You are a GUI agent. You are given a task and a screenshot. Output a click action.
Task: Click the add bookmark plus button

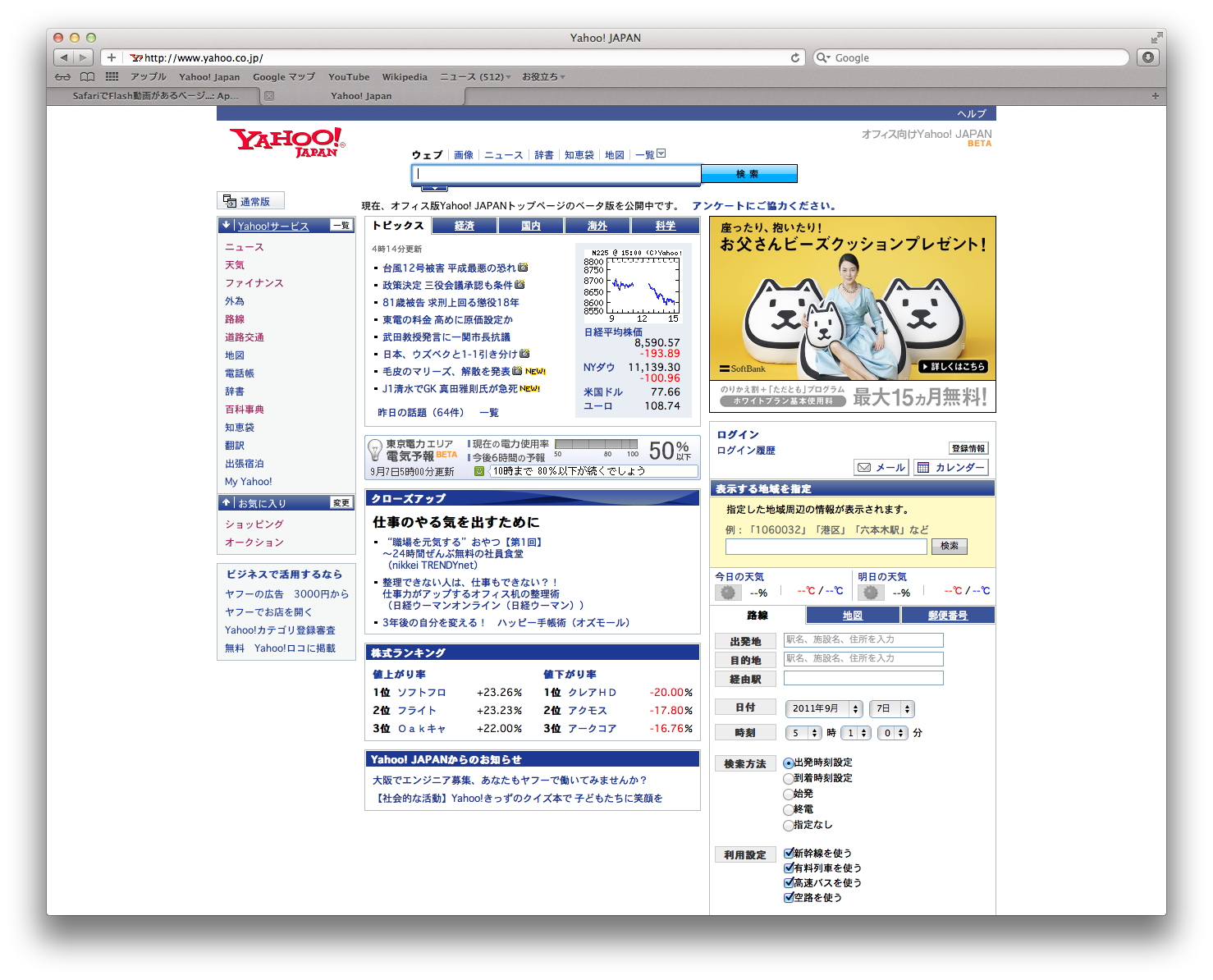(112, 57)
